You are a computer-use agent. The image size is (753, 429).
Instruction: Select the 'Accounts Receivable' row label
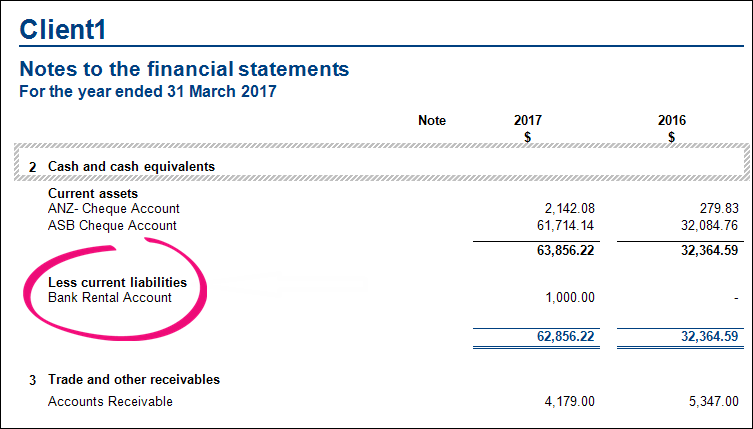tap(110, 402)
